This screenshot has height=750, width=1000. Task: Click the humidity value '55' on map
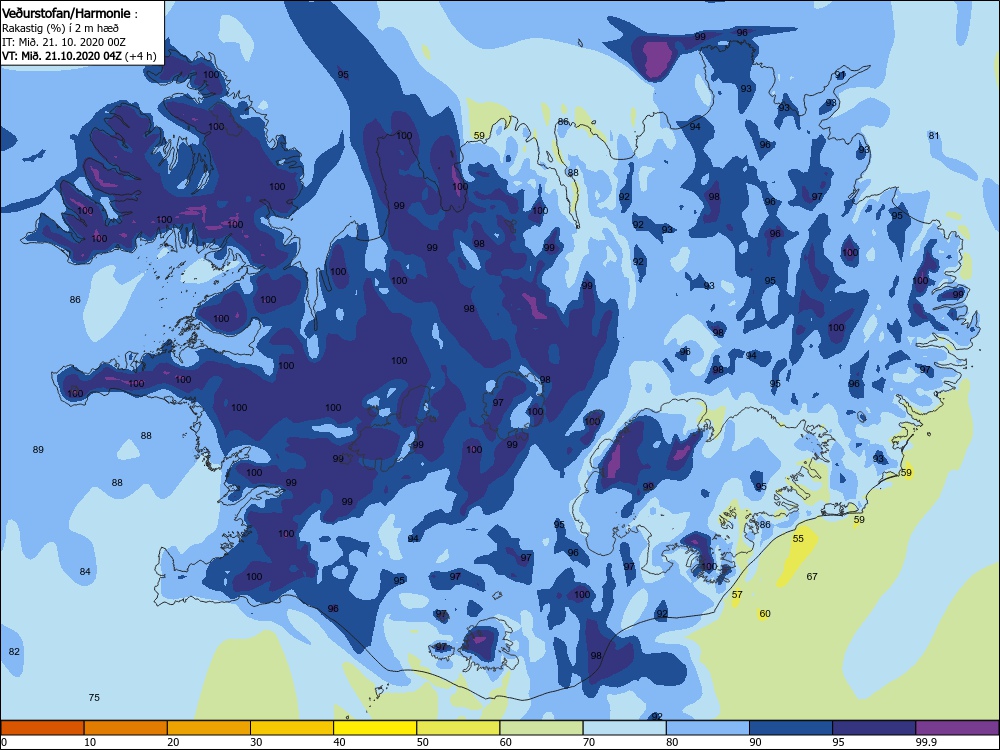[x=798, y=539]
